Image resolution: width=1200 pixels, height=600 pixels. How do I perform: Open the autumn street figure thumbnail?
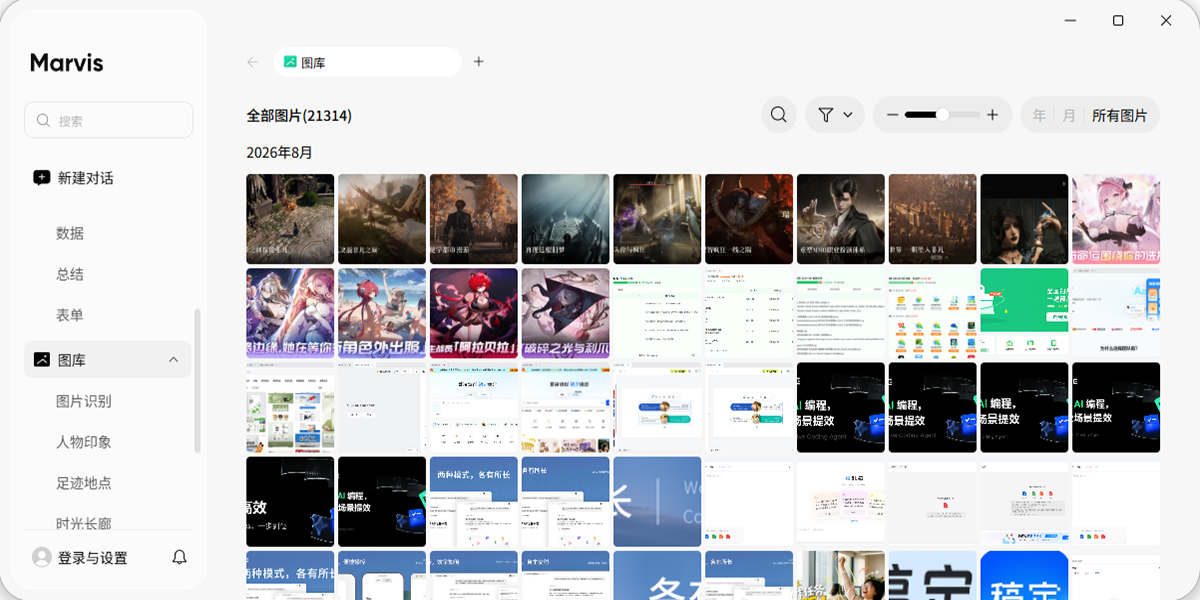[x=474, y=219]
